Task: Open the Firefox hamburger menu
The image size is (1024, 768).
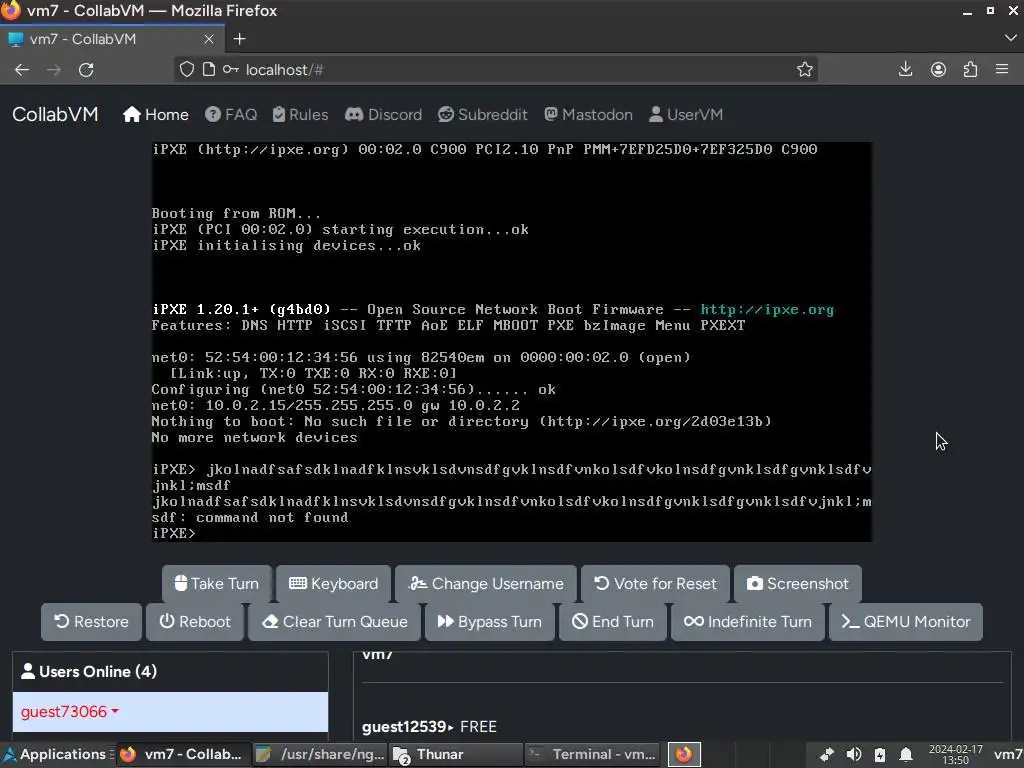Action: tap(1002, 69)
